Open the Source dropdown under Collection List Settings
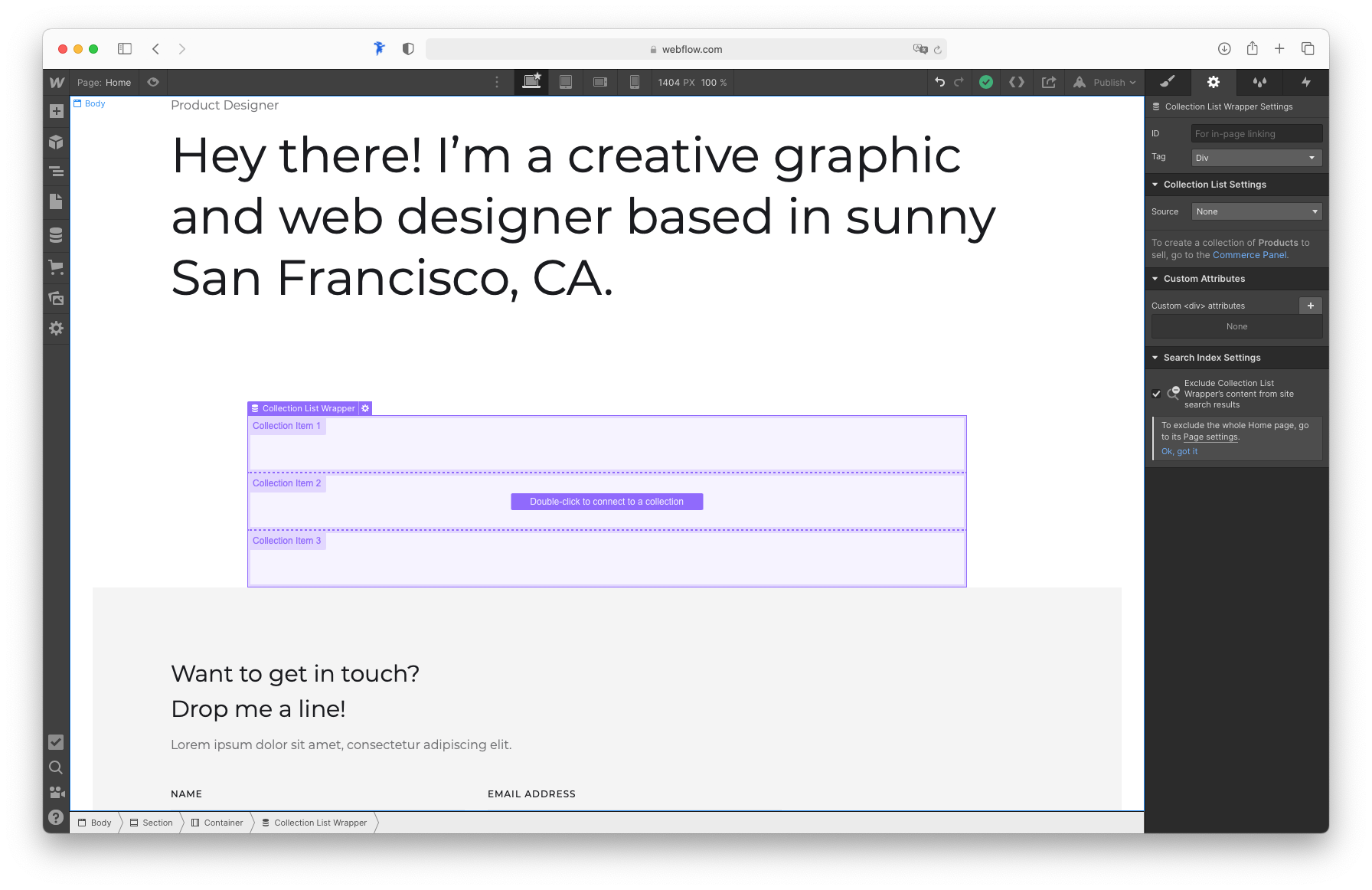This screenshot has height=890, width=1372. click(x=1256, y=211)
